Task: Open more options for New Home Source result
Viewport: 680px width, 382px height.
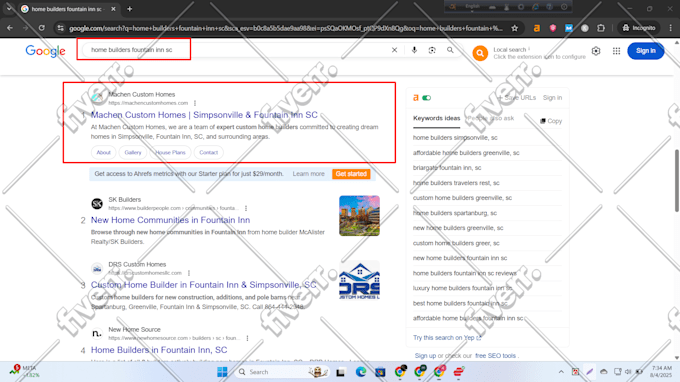Action: tap(247, 338)
